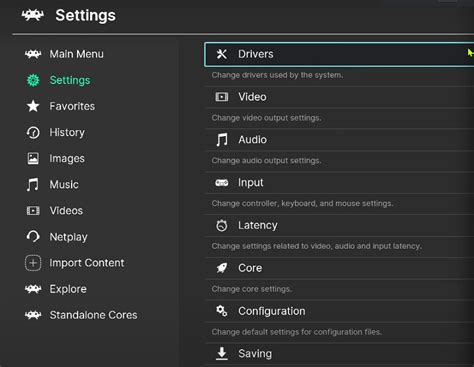Click the Configuration gears icon
This screenshot has height=367, width=474.
coord(222,311)
